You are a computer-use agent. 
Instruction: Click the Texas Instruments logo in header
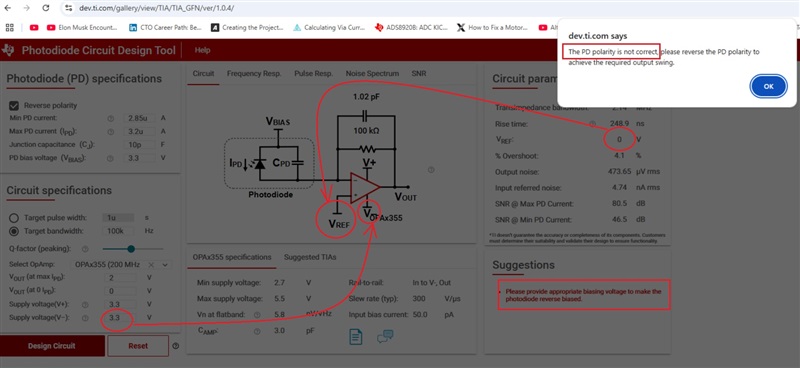9,50
